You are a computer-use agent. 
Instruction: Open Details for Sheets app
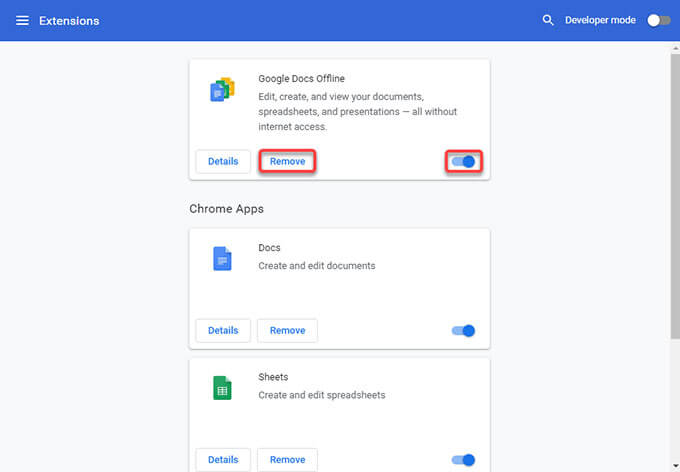coord(223,460)
